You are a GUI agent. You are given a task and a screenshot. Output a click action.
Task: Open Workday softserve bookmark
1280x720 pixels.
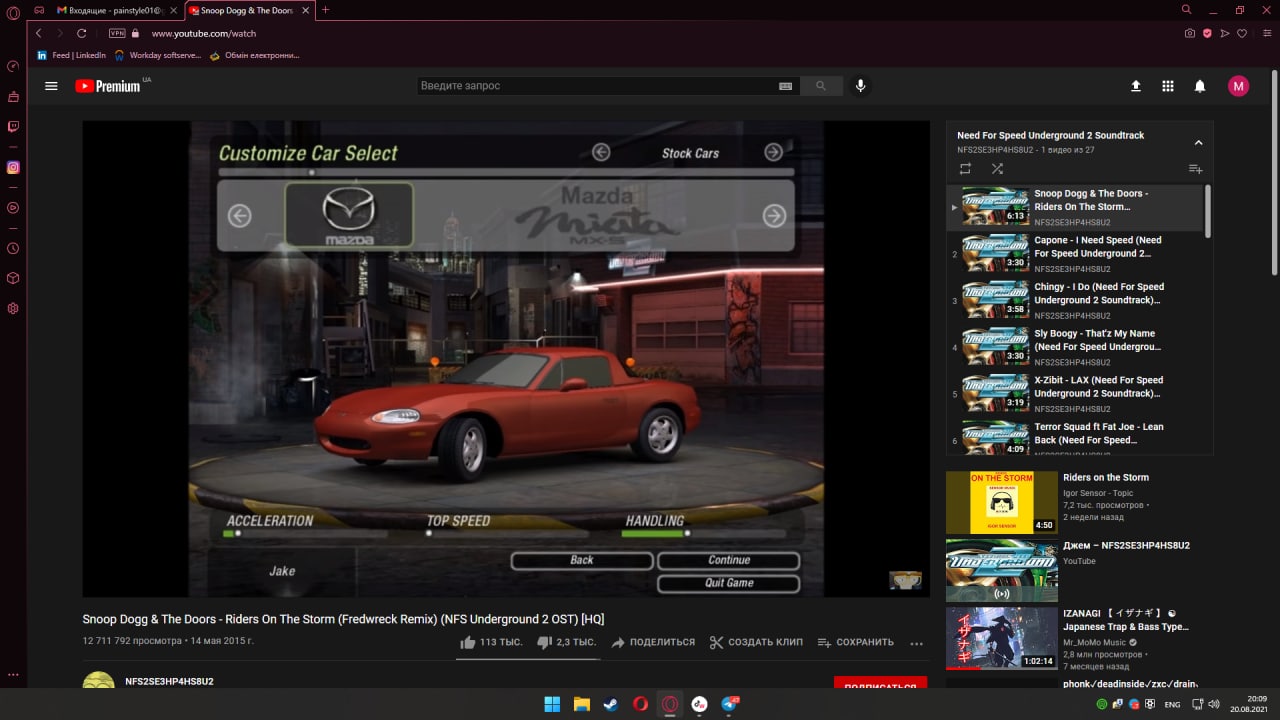157,55
